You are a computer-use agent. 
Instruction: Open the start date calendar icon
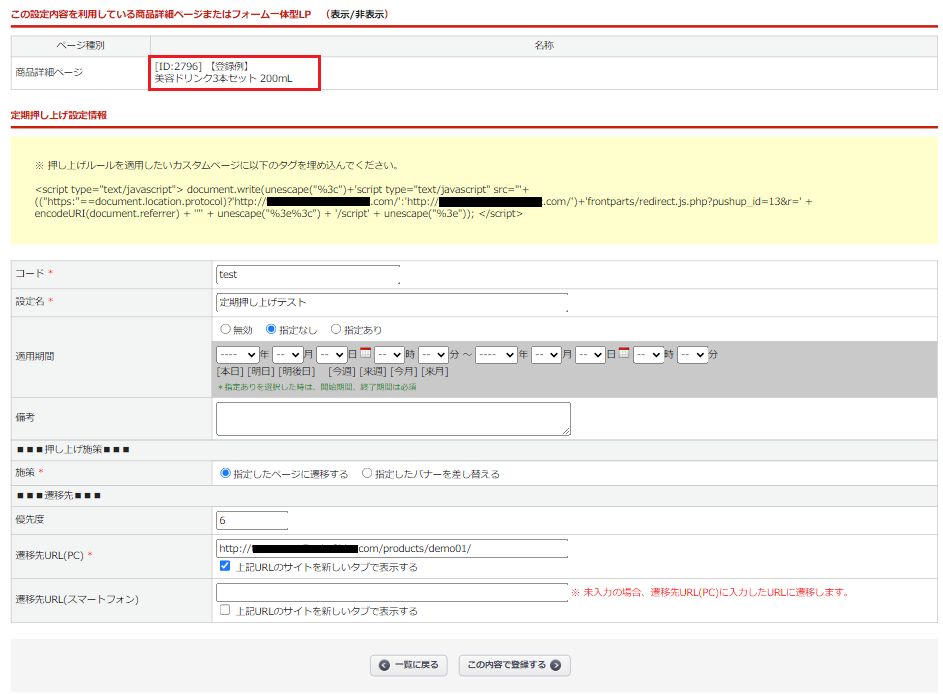(365, 353)
